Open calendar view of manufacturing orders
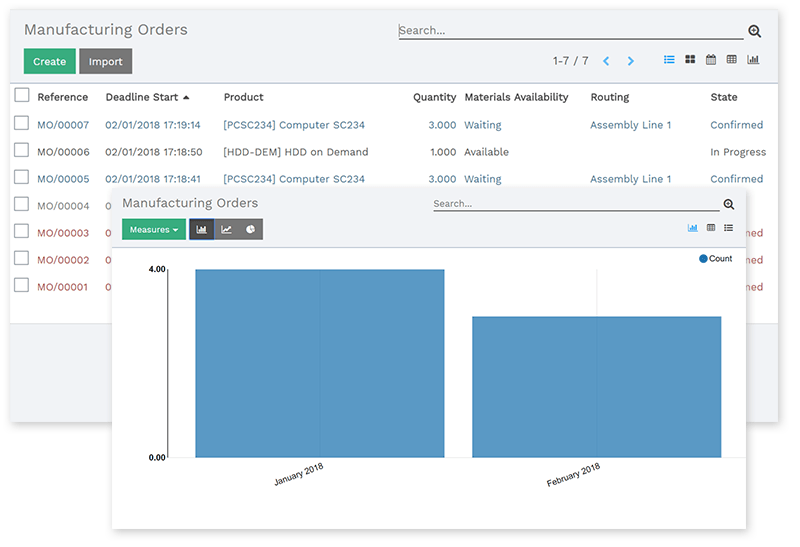The width and height of the screenshot is (800, 547). pyautogui.click(x=711, y=60)
